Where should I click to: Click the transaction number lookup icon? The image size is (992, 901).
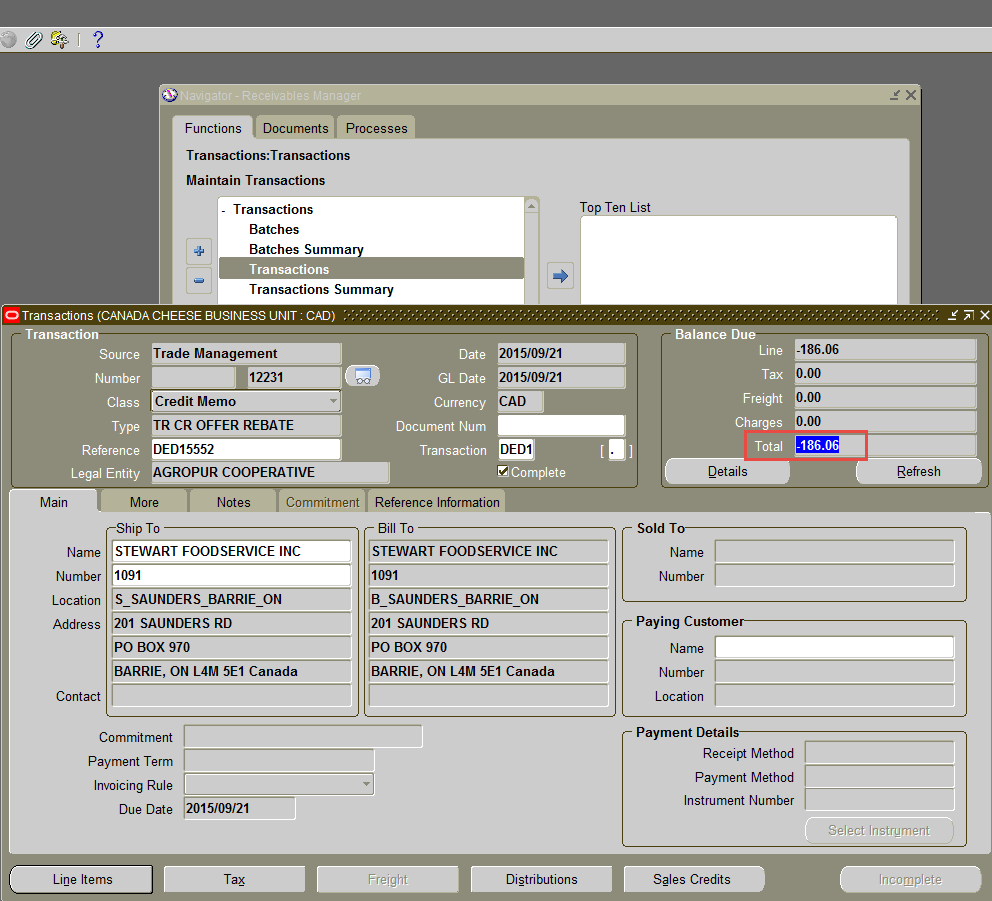(362, 377)
